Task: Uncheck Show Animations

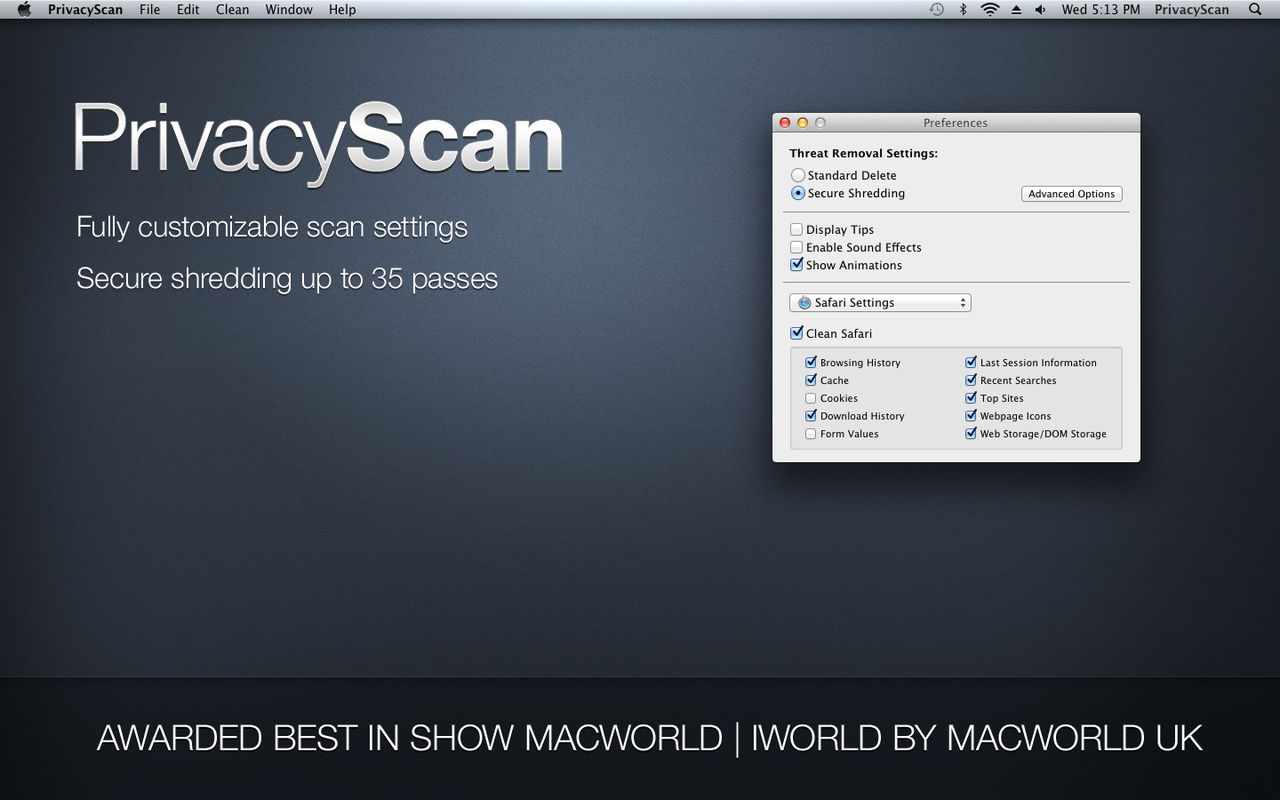Action: pyautogui.click(x=797, y=265)
